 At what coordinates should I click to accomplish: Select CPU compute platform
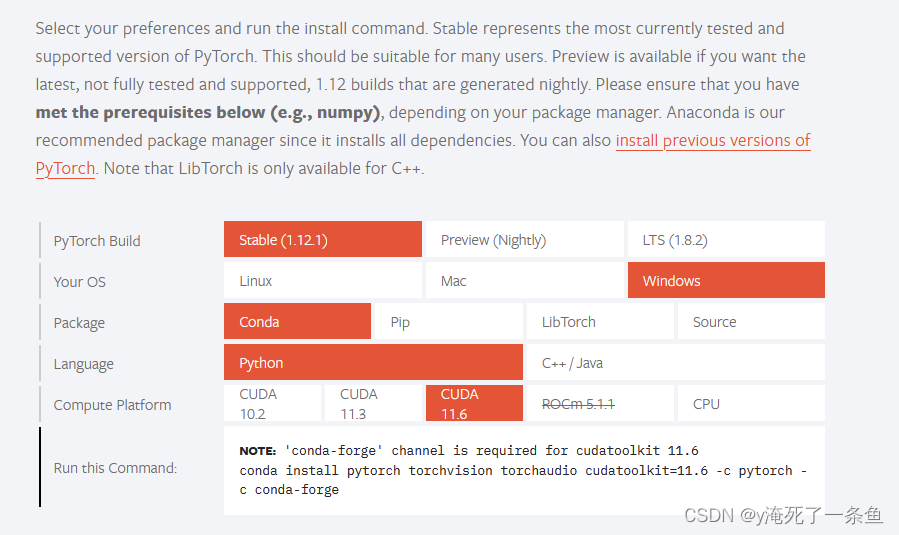pyautogui.click(x=752, y=404)
